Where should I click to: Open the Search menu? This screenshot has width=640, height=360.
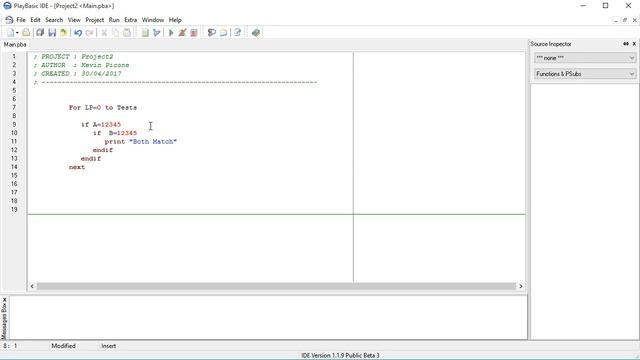click(54, 20)
